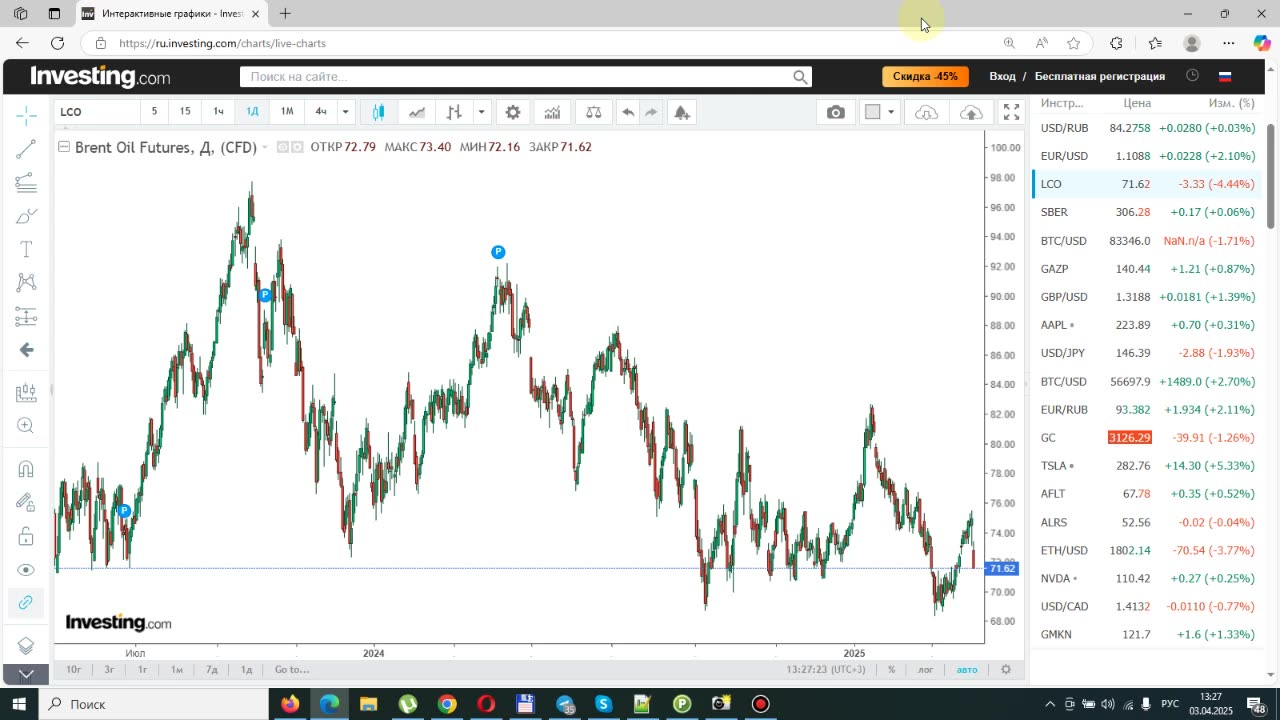Switch chart to fullscreen mode
This screenshot has height=720, width=1280.
coord(1011,112)
